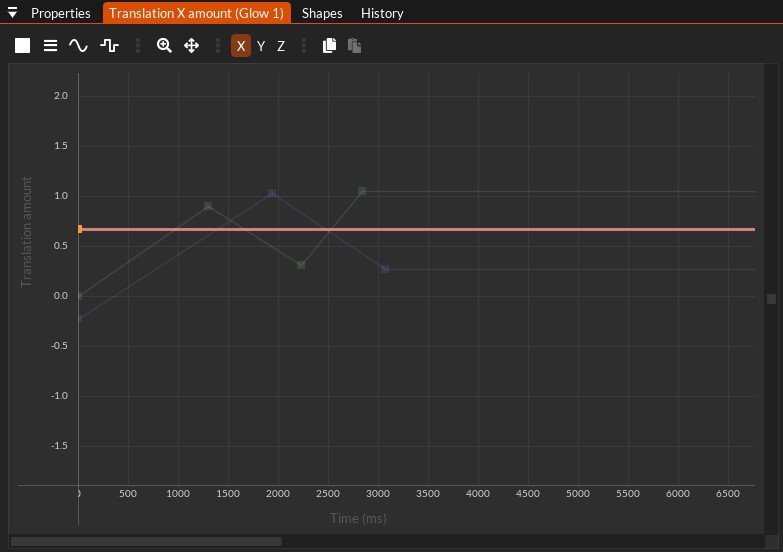Screen dimensions: 783x552
Task: Open the panel dropdown triangle menu
Action: [12, 12]
